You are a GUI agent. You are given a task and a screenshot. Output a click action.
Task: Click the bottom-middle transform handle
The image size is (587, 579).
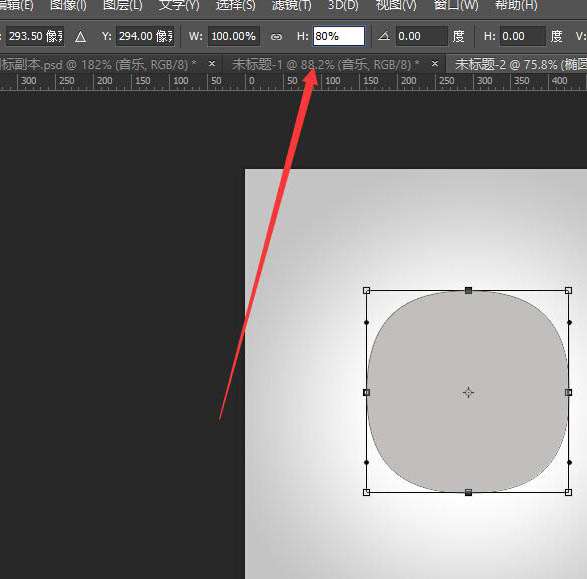coord(468,492)
